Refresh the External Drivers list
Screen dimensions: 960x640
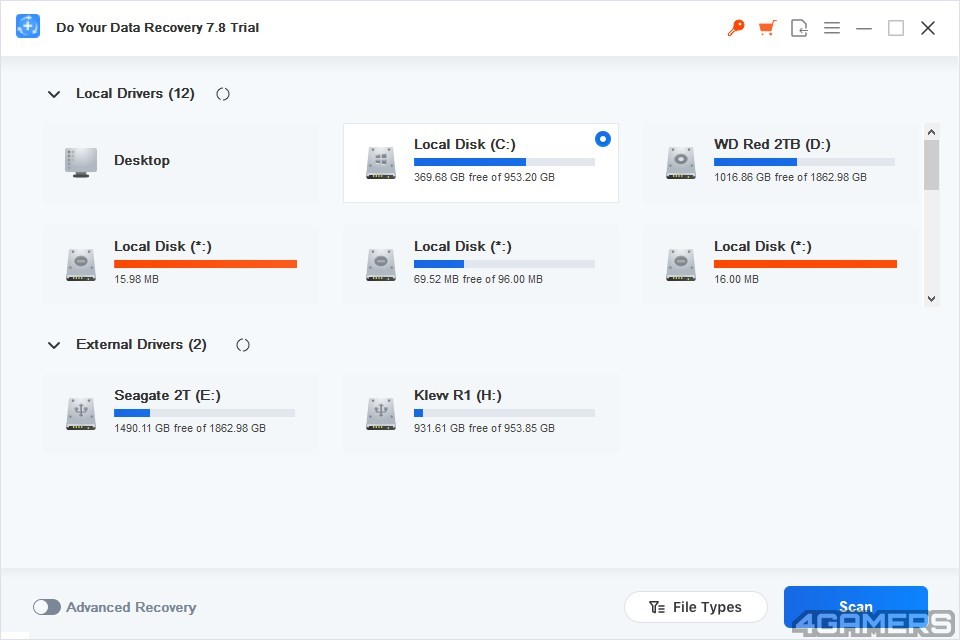(x=242, y=345)
